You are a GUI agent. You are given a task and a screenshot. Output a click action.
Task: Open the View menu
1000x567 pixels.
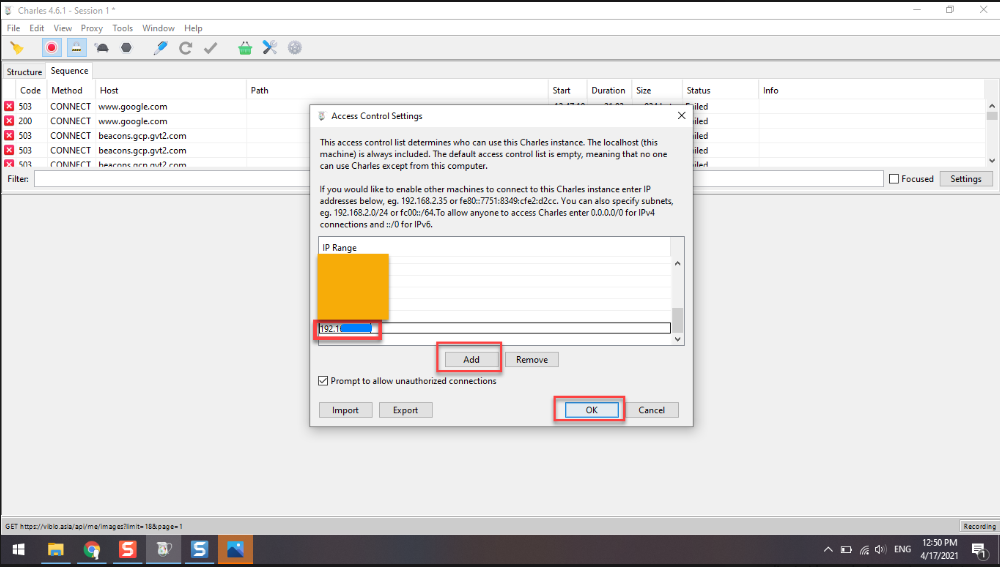click(x=62, y=28)
